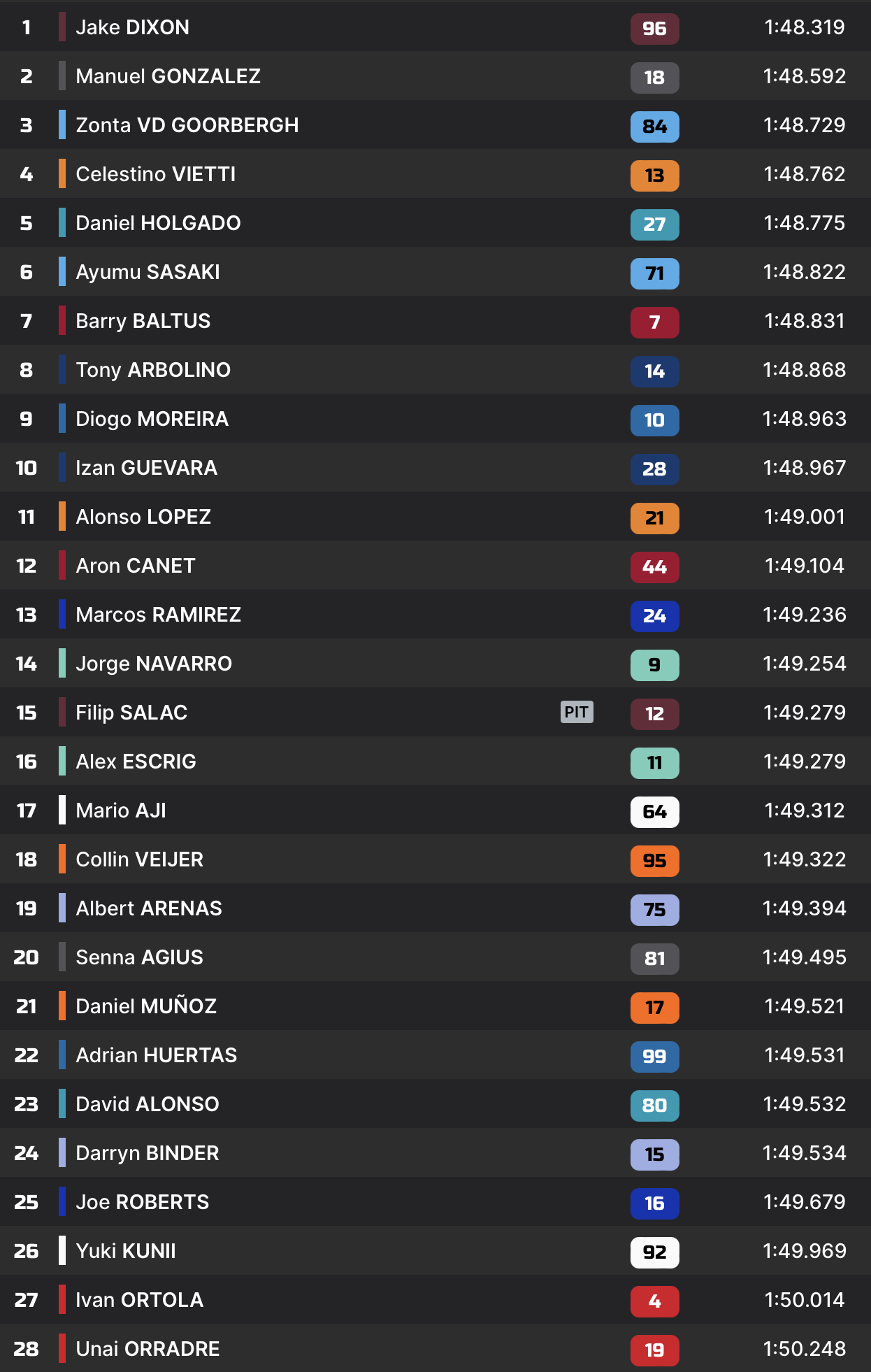Click Daniel Holgado's lap time 1:48.775
Viewport: 871px width, 1372px height.
click(804, 223)
